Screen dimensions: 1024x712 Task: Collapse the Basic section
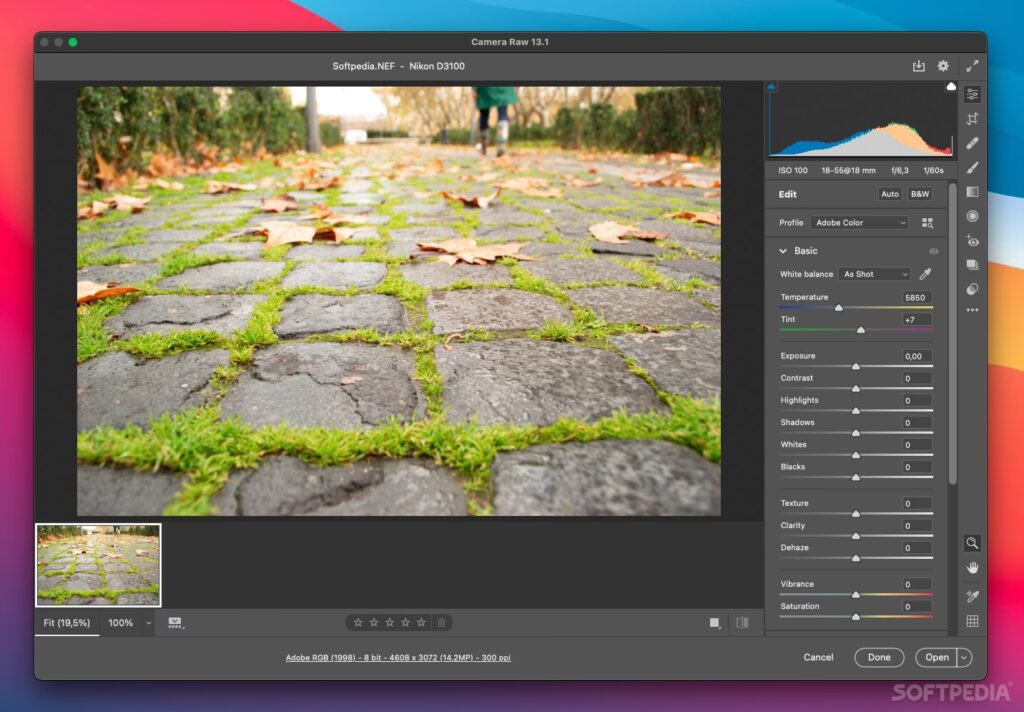point(783,251)
